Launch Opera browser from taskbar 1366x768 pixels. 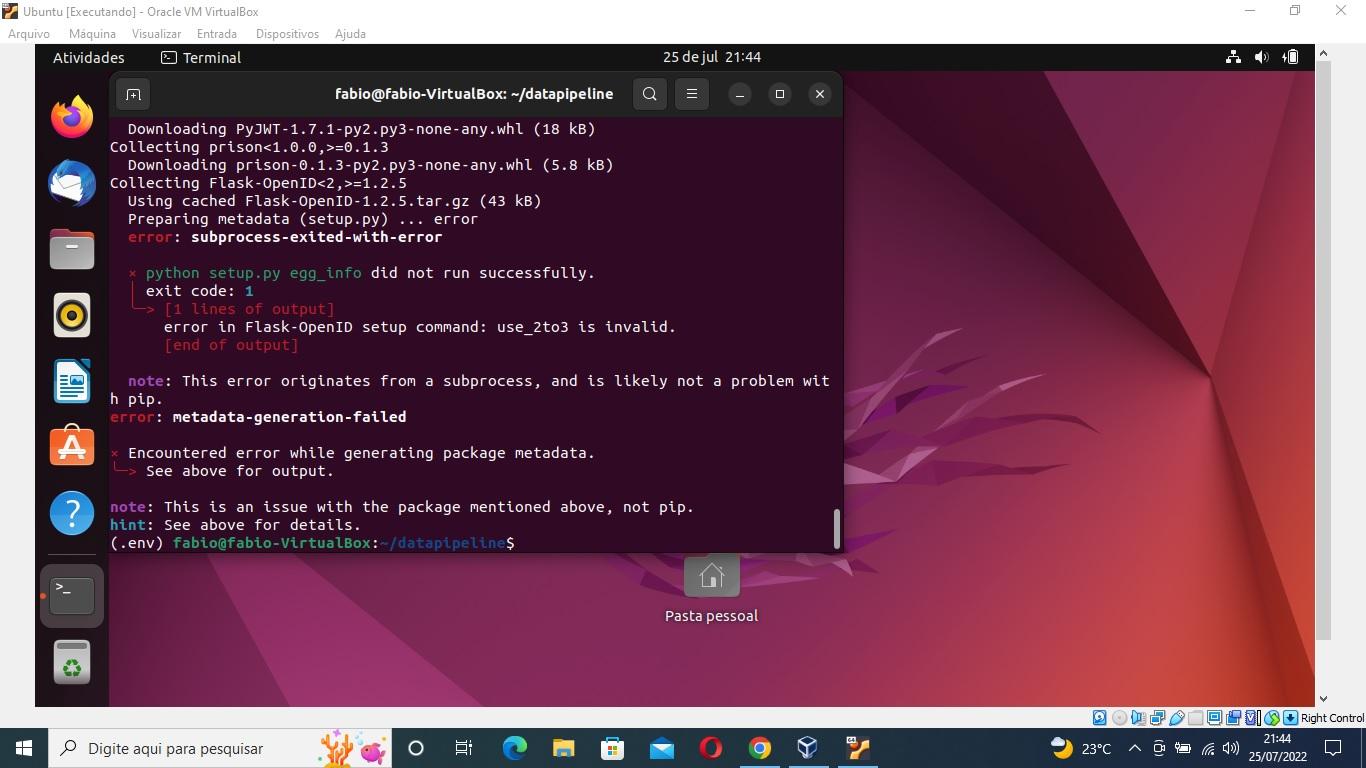[710, 748]
